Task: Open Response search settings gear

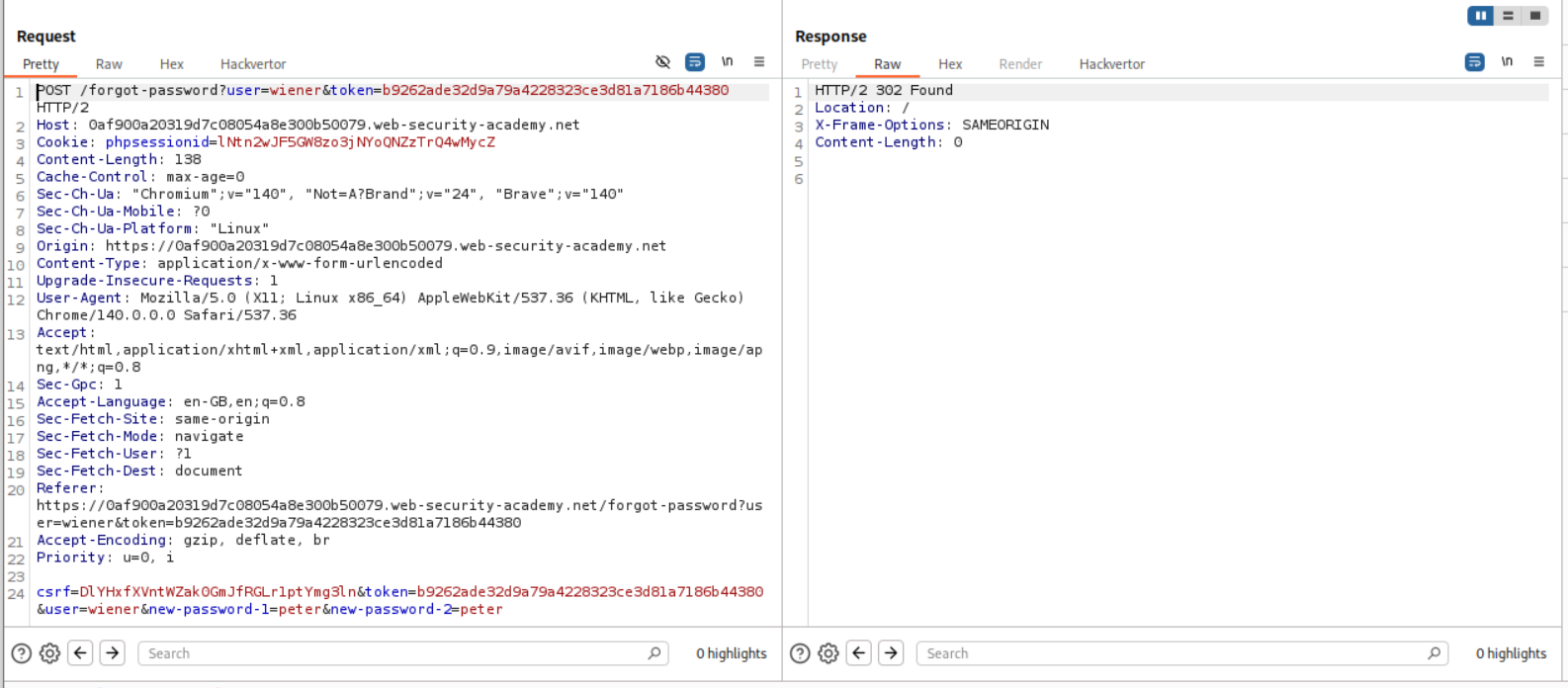Action: [828, 653]
